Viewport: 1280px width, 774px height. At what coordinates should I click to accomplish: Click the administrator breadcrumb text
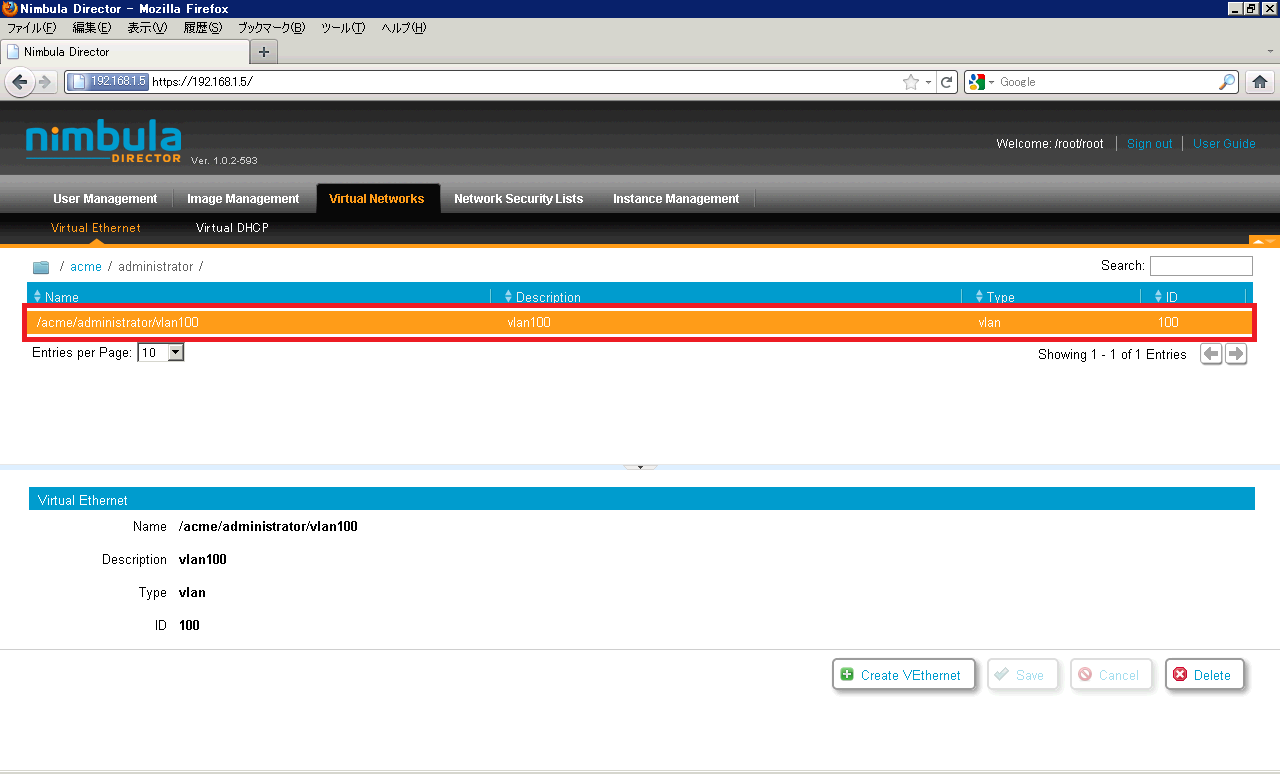pyautogui.click(x=155, y=267)
